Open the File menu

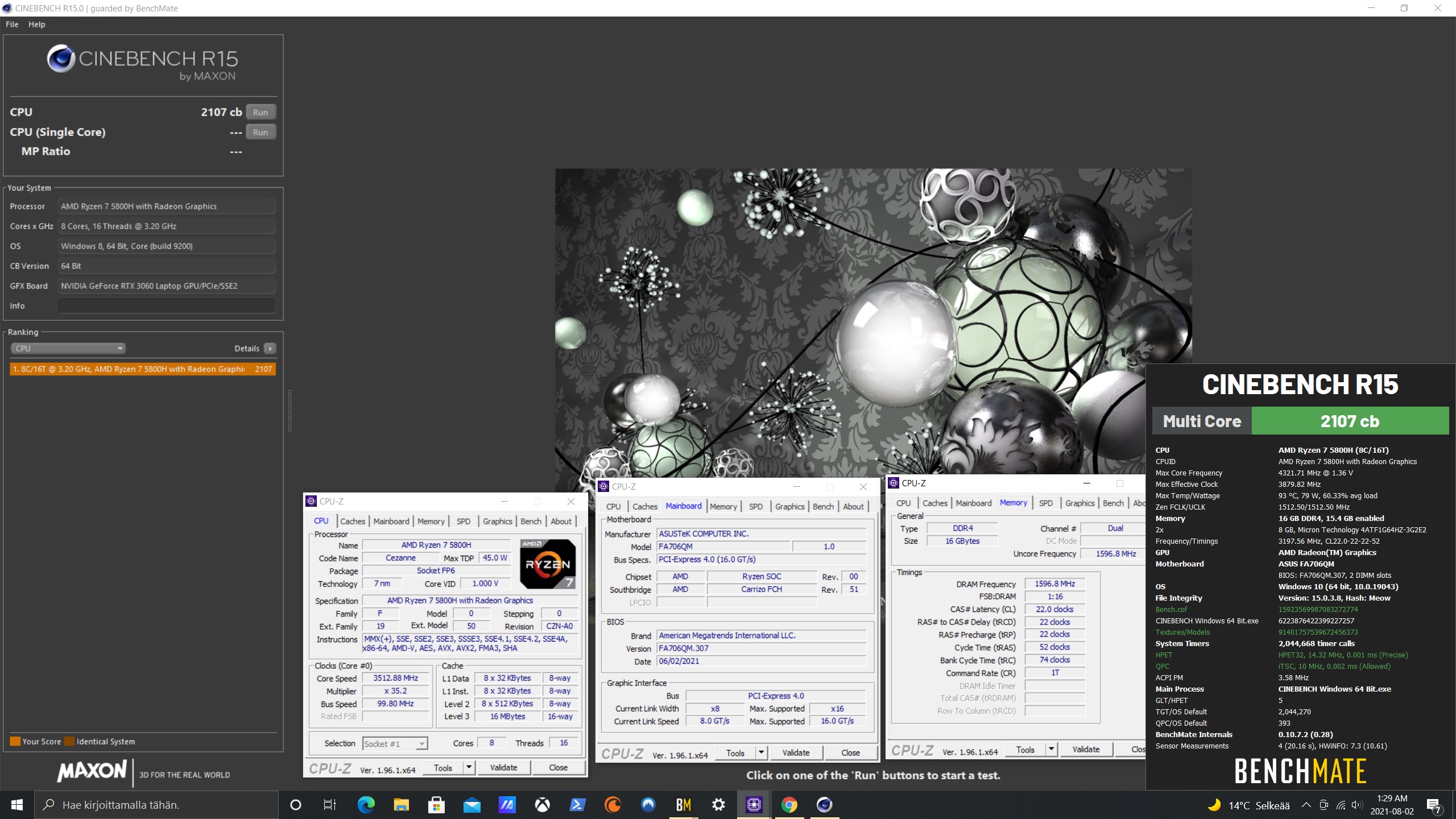click(x=12, y=24)
